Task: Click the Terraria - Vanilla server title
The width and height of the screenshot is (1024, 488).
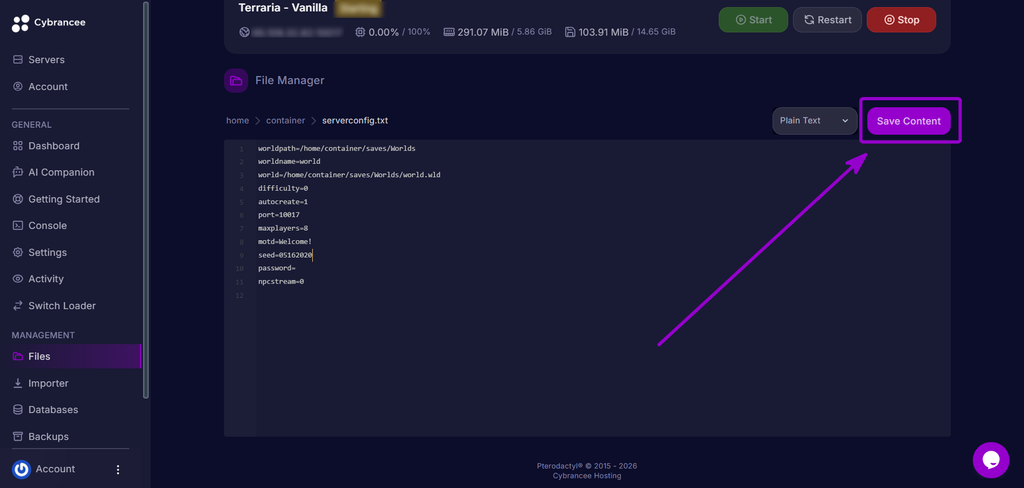Action: coord(283,8)
